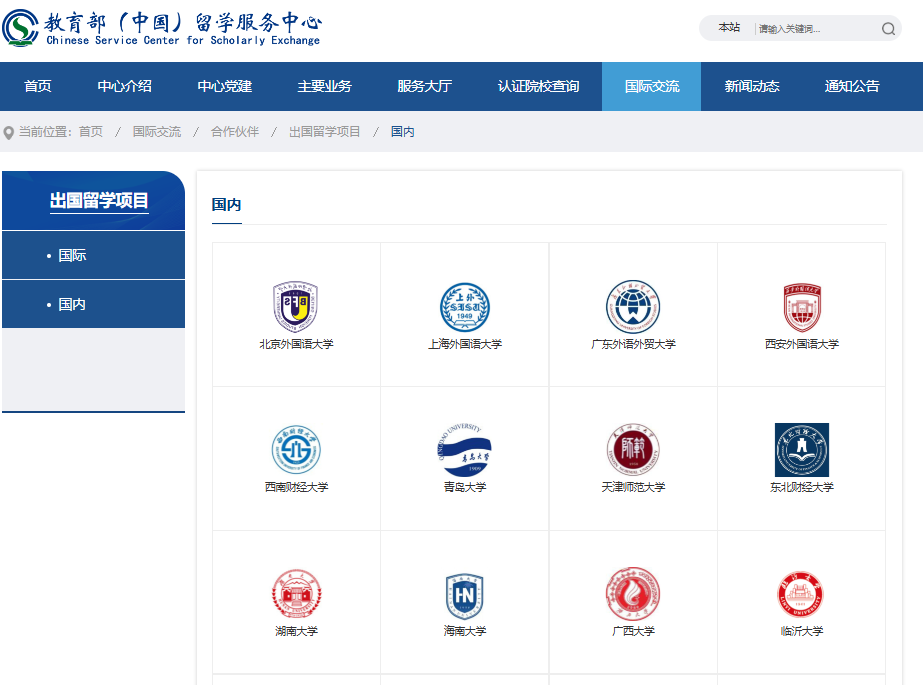Click the 广西大学 red flame emblem
This screenshot has width=923, height=685.
pos(632,594)
